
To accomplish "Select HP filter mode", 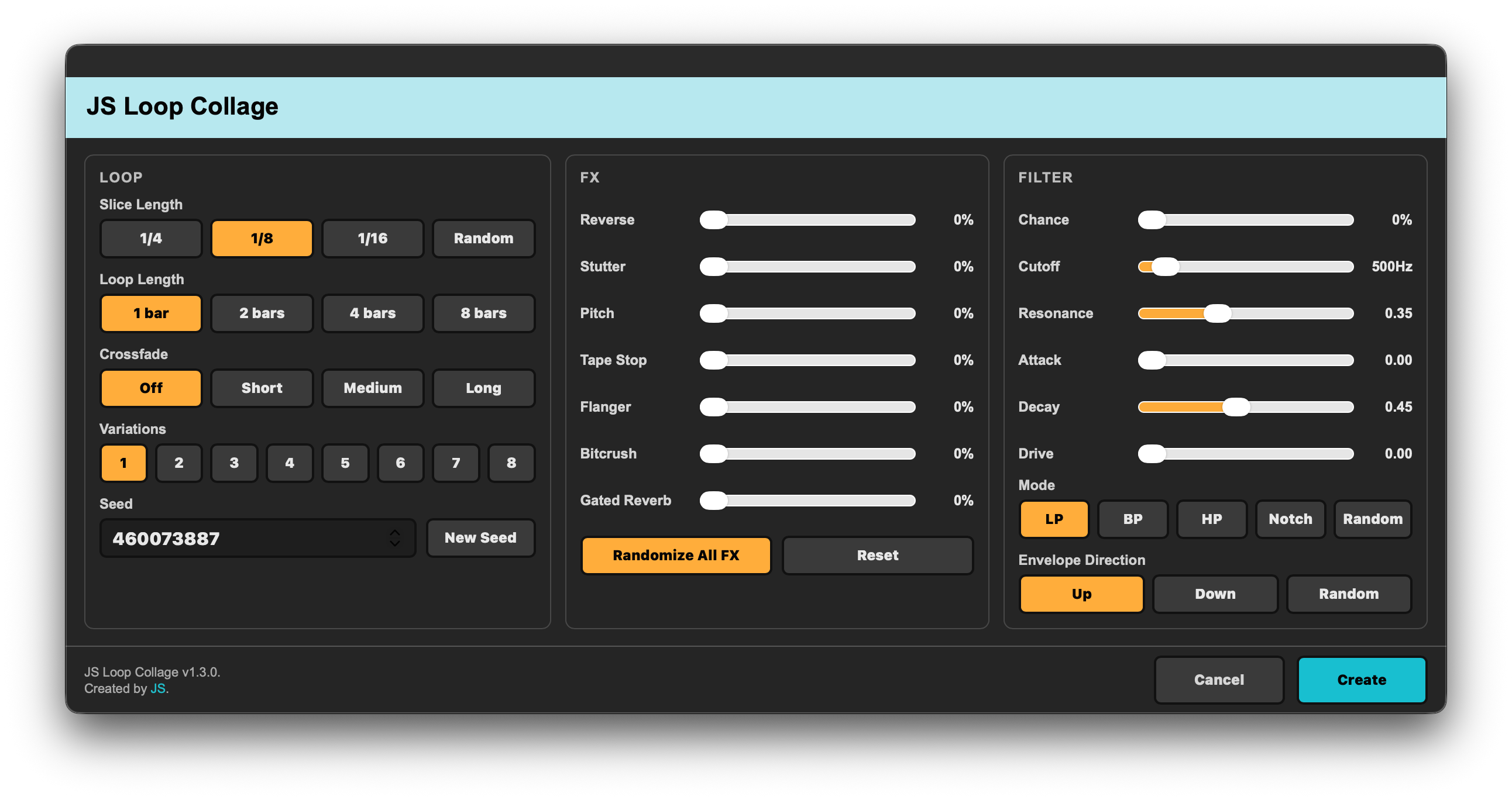I will click(x=1211, y=519).
